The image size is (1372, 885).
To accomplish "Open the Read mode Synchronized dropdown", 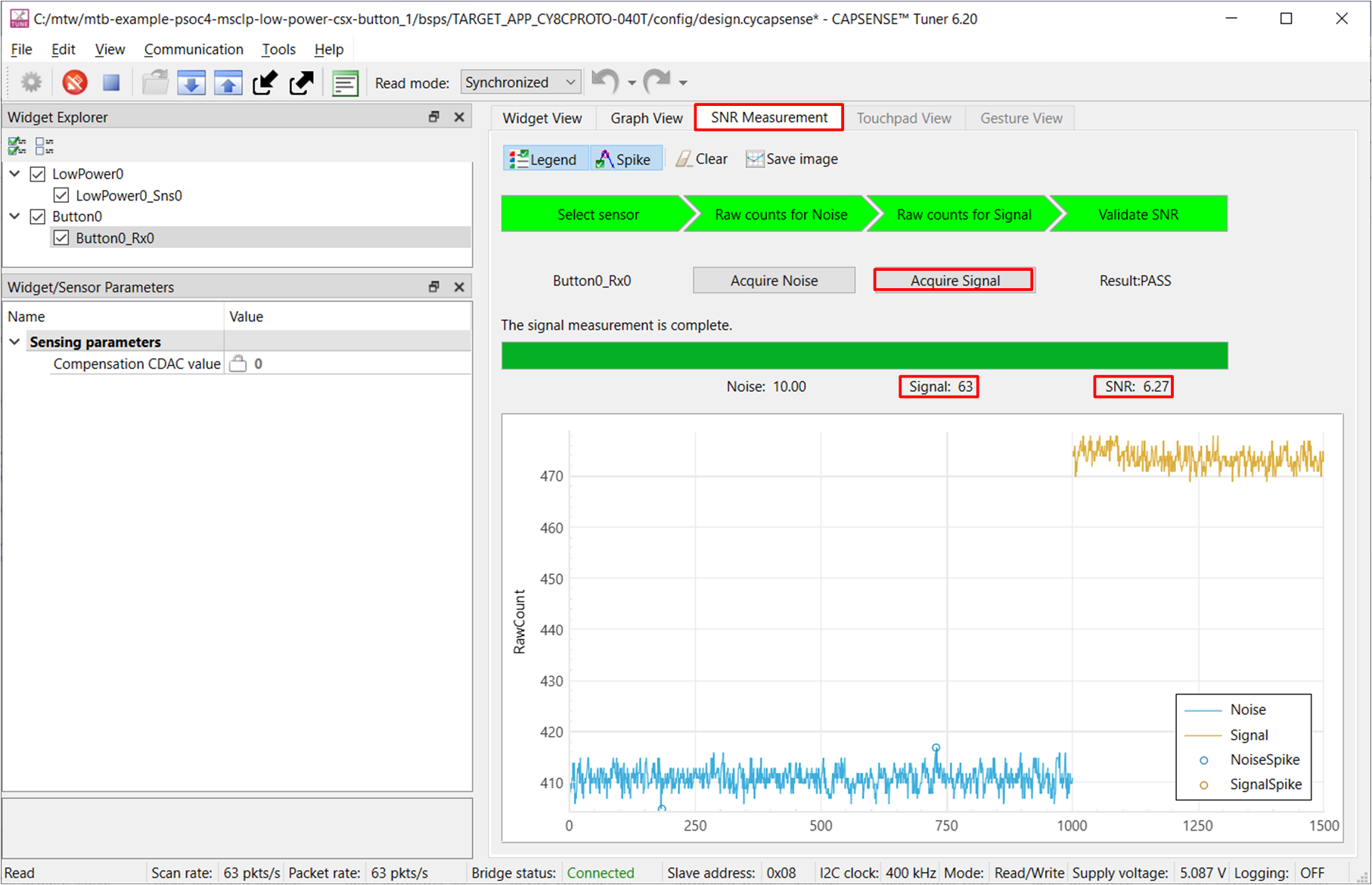I will point(521,82).
